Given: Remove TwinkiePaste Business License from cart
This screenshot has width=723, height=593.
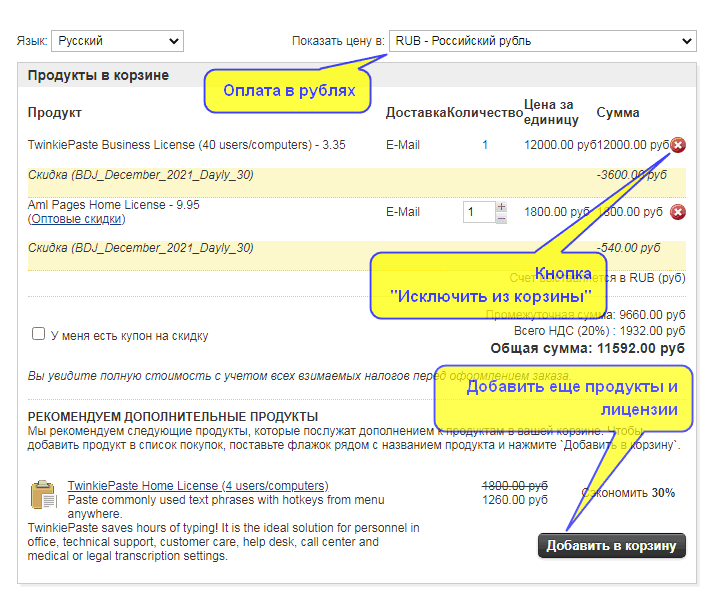Looking at the screenshot, I should (x=677, y=145).
